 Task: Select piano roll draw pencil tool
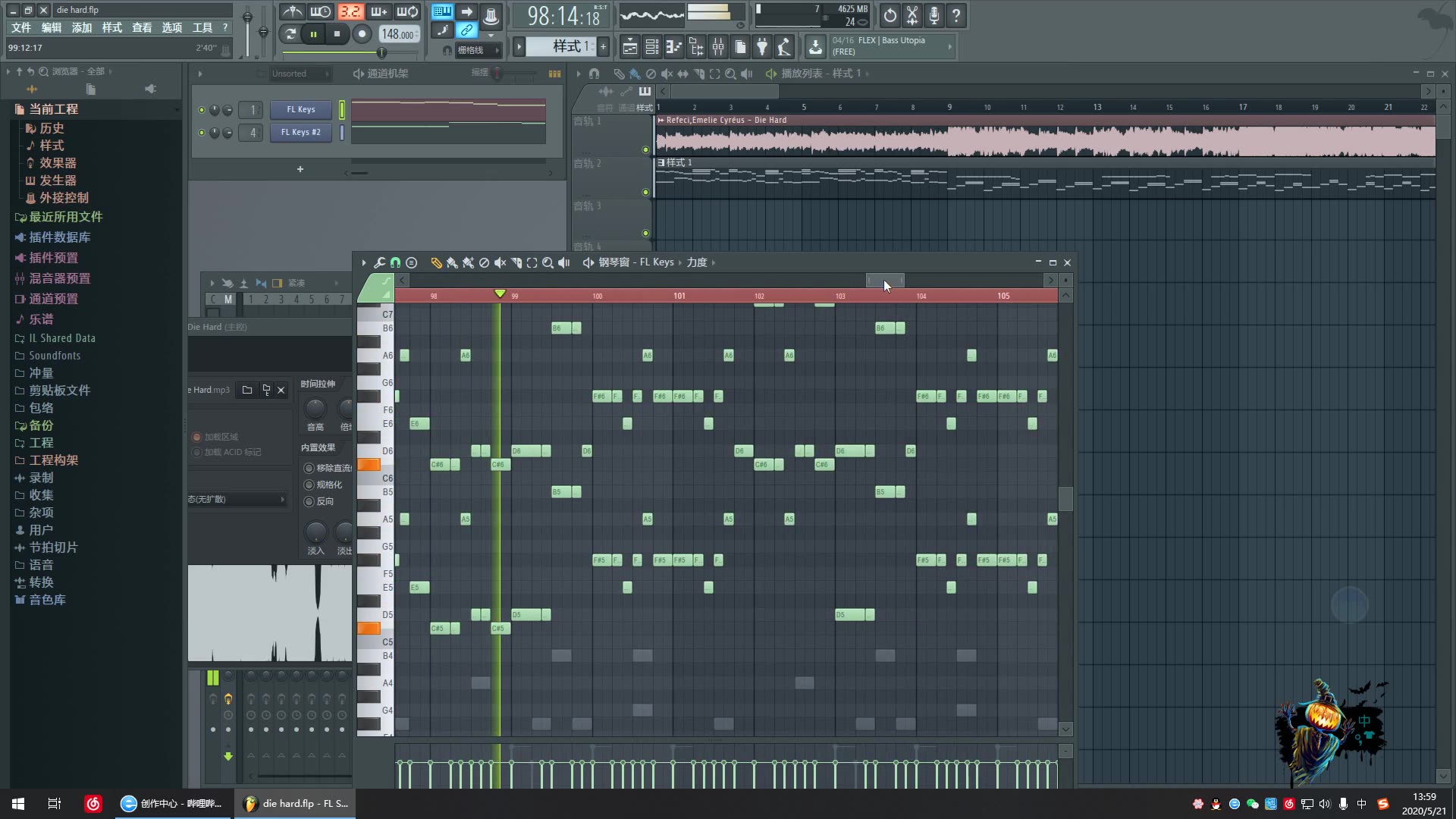click(436, 262)
